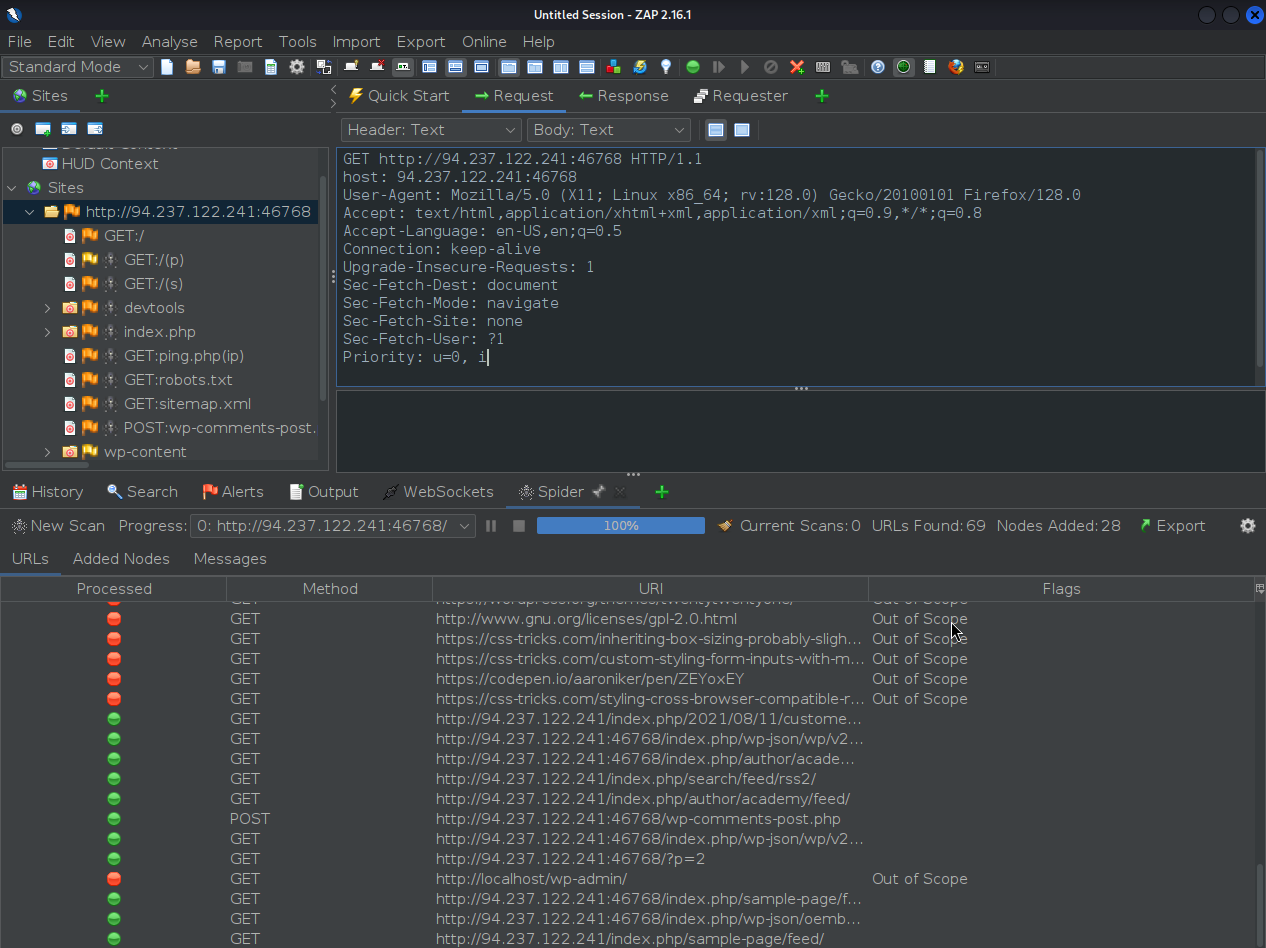Toggle separate header and body view button

point(716,130)
